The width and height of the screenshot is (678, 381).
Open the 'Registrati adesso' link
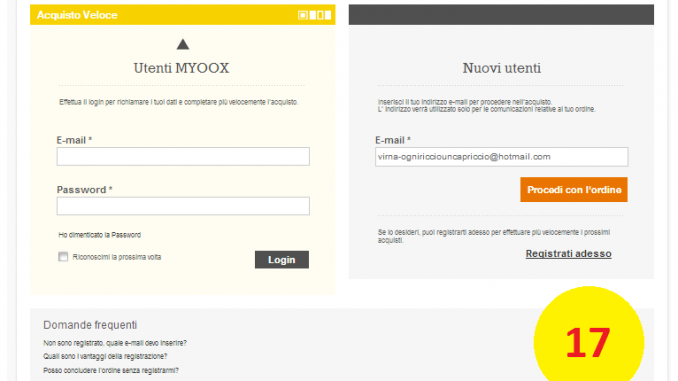[569, 254]
